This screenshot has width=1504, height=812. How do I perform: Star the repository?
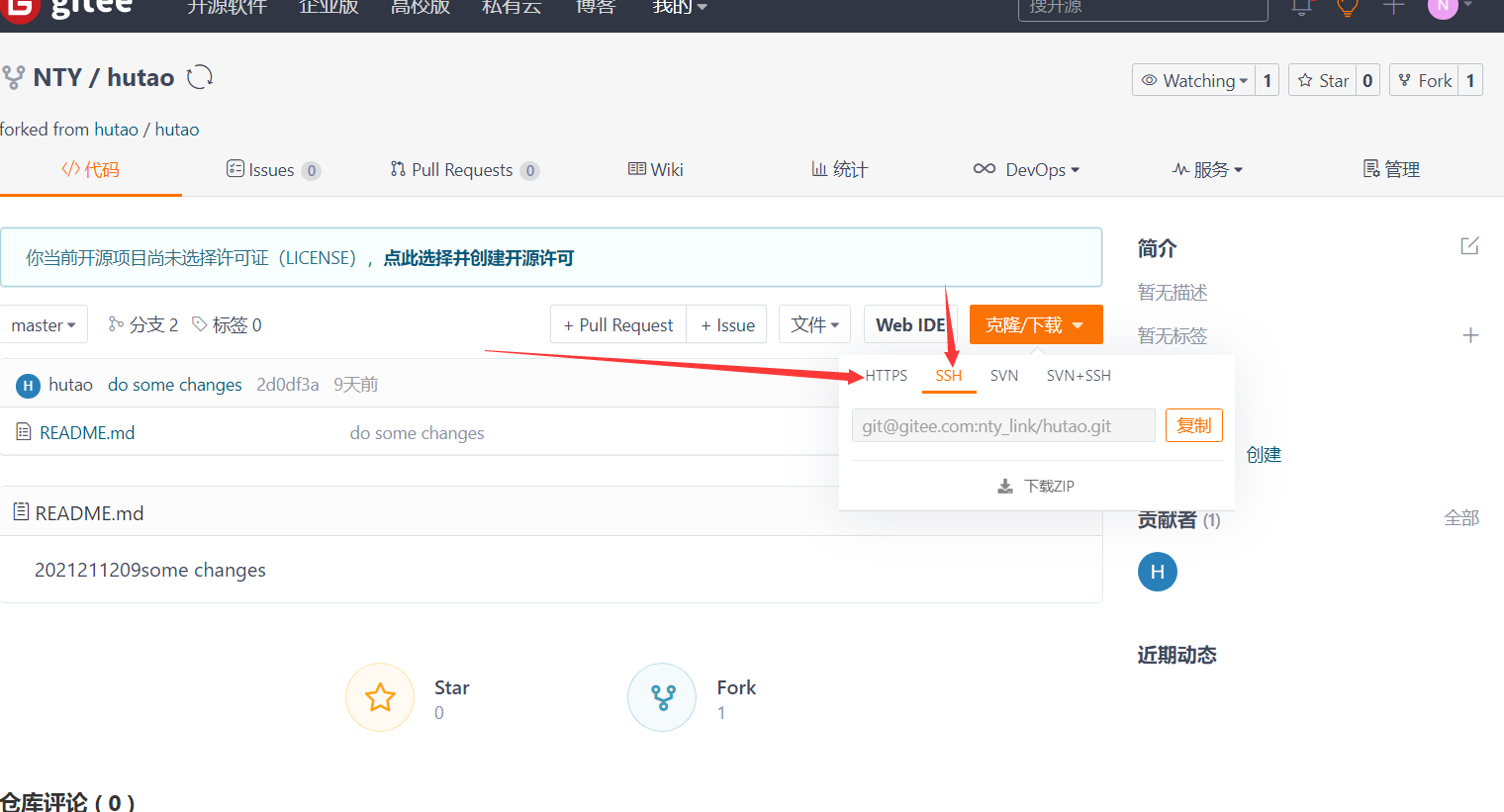tap(1323, 80)
